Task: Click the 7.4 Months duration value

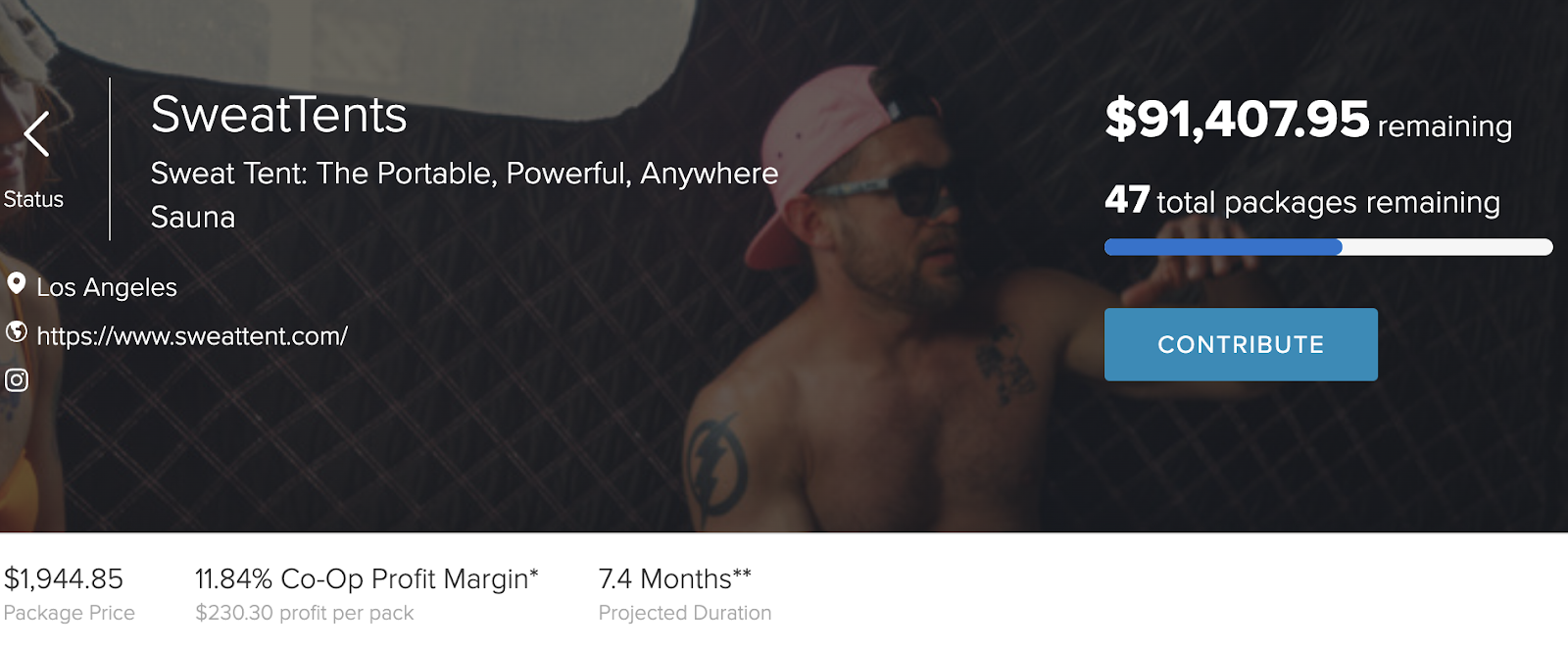Action: [x=674, y=578]
